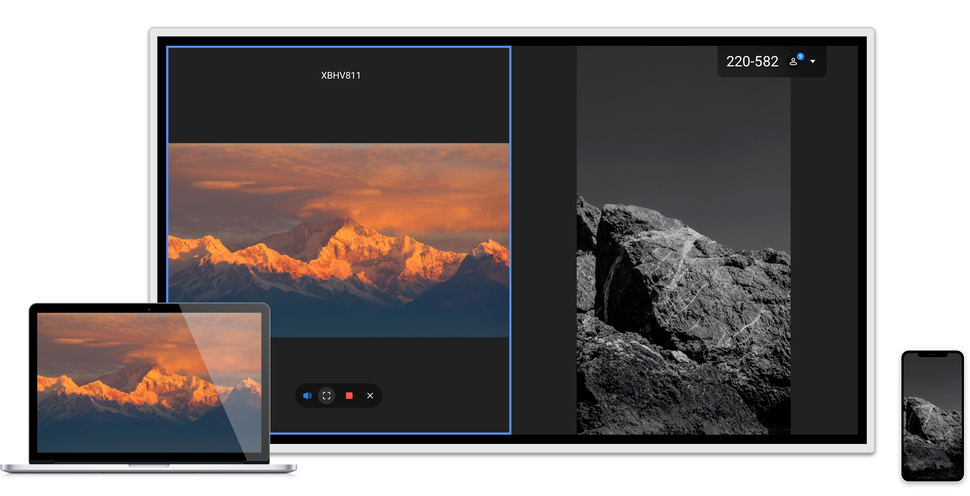Viewport: 970px width, 496px height.
Task: Open the participants icon beside 220-582
Action: (x=794, y=62)
